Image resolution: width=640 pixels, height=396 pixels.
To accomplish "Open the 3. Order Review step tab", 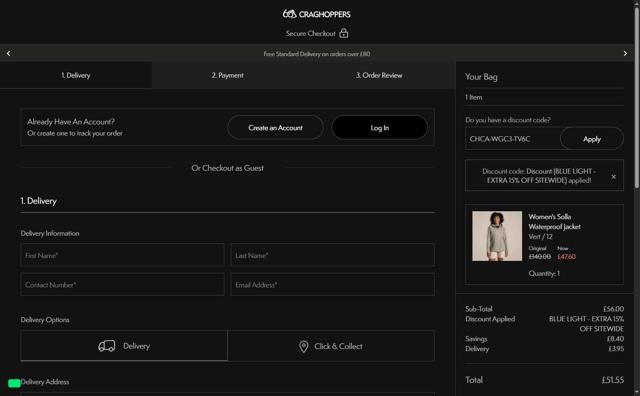I will pos(379,75).
